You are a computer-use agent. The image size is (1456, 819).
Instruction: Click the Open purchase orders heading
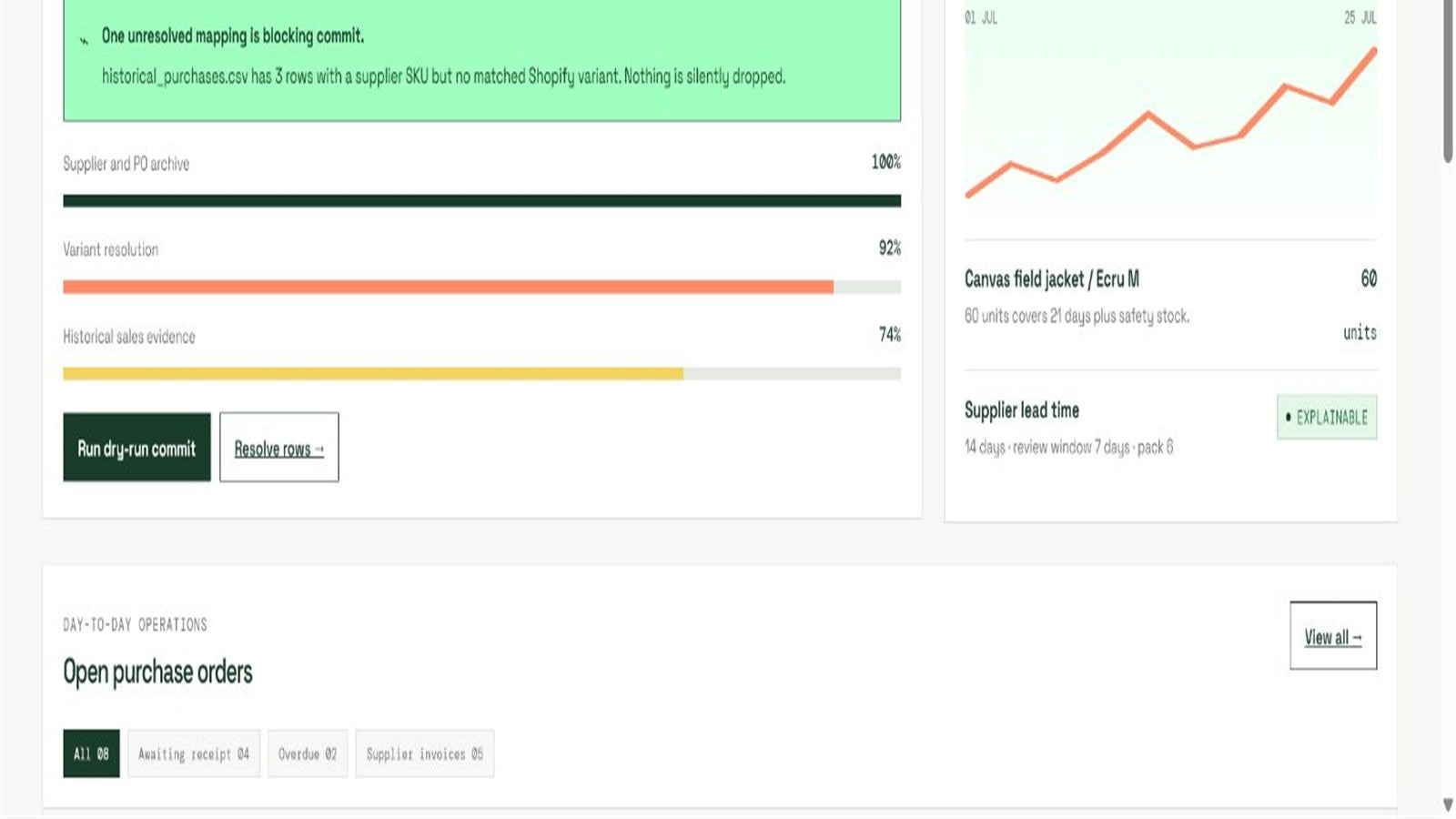pos(157,672)
